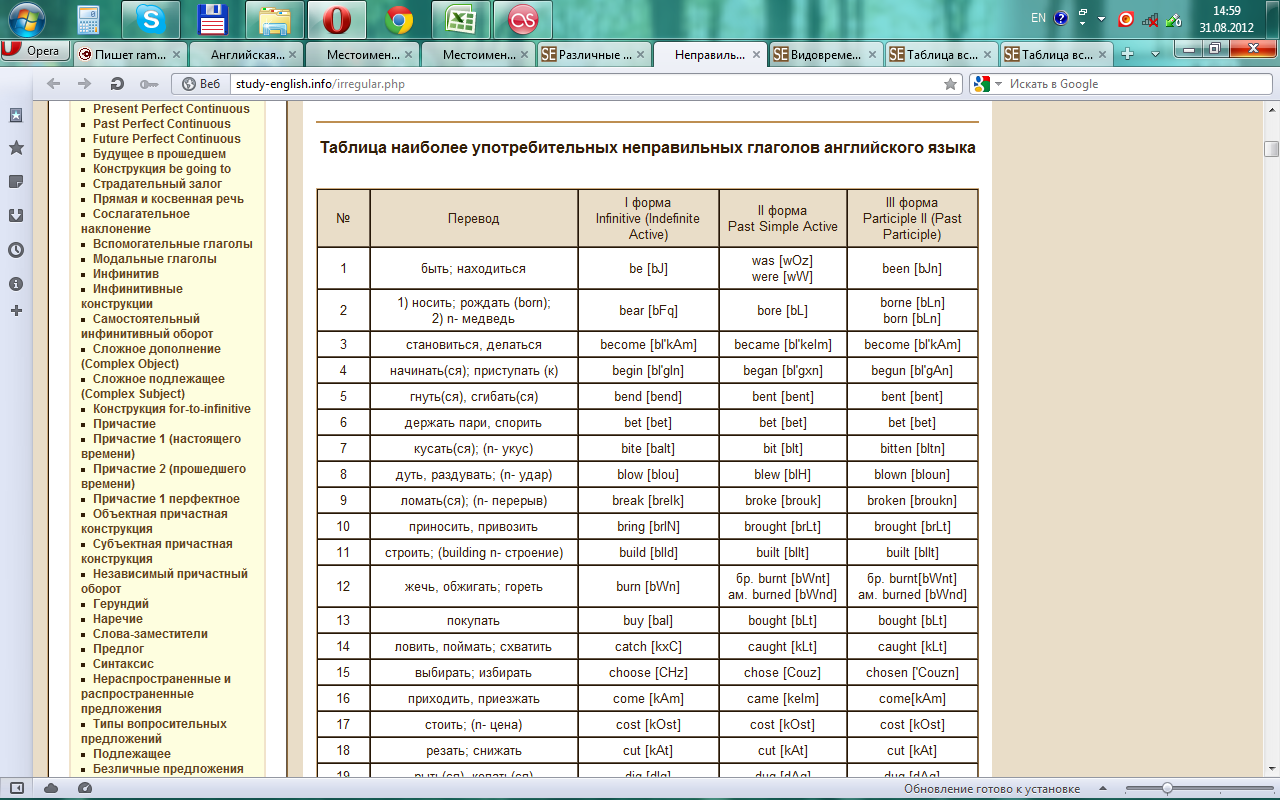Open Конструкция be going to link
This screenshot has height=800, width=1280.
tap(162, 169)
